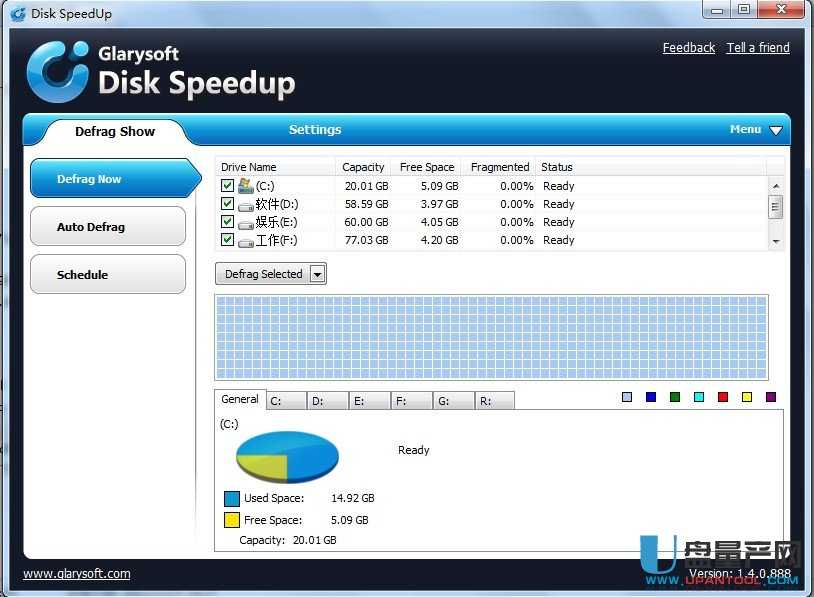This screenshot has width=814, height=597.
Task: Click the Drive Name column header
Action: point(275,167)
